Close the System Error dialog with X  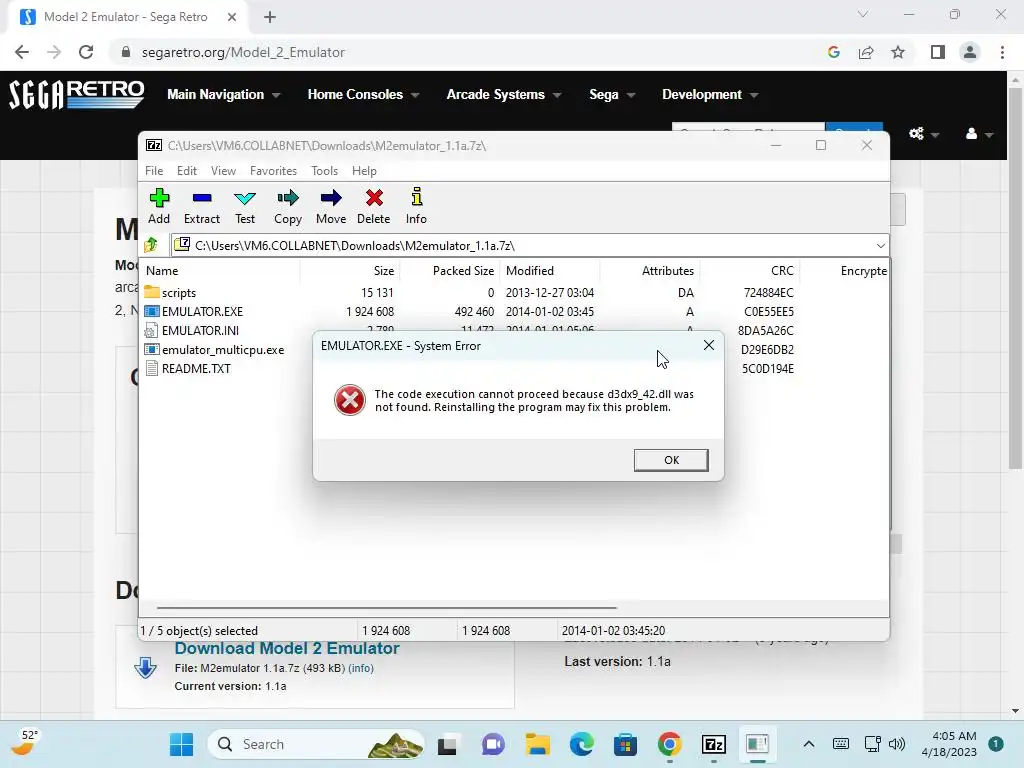click(709, 345)
